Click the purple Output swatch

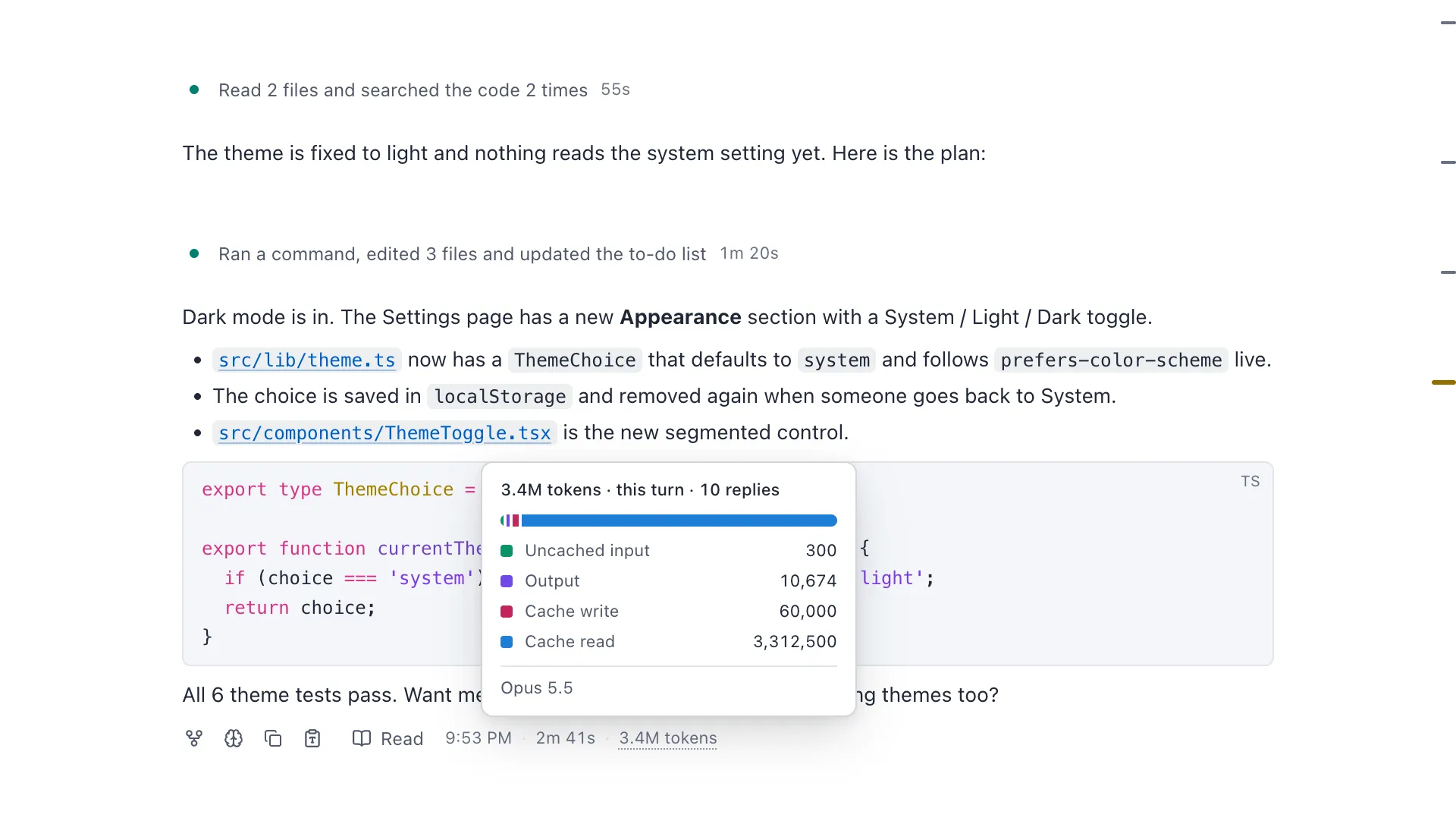507,581
